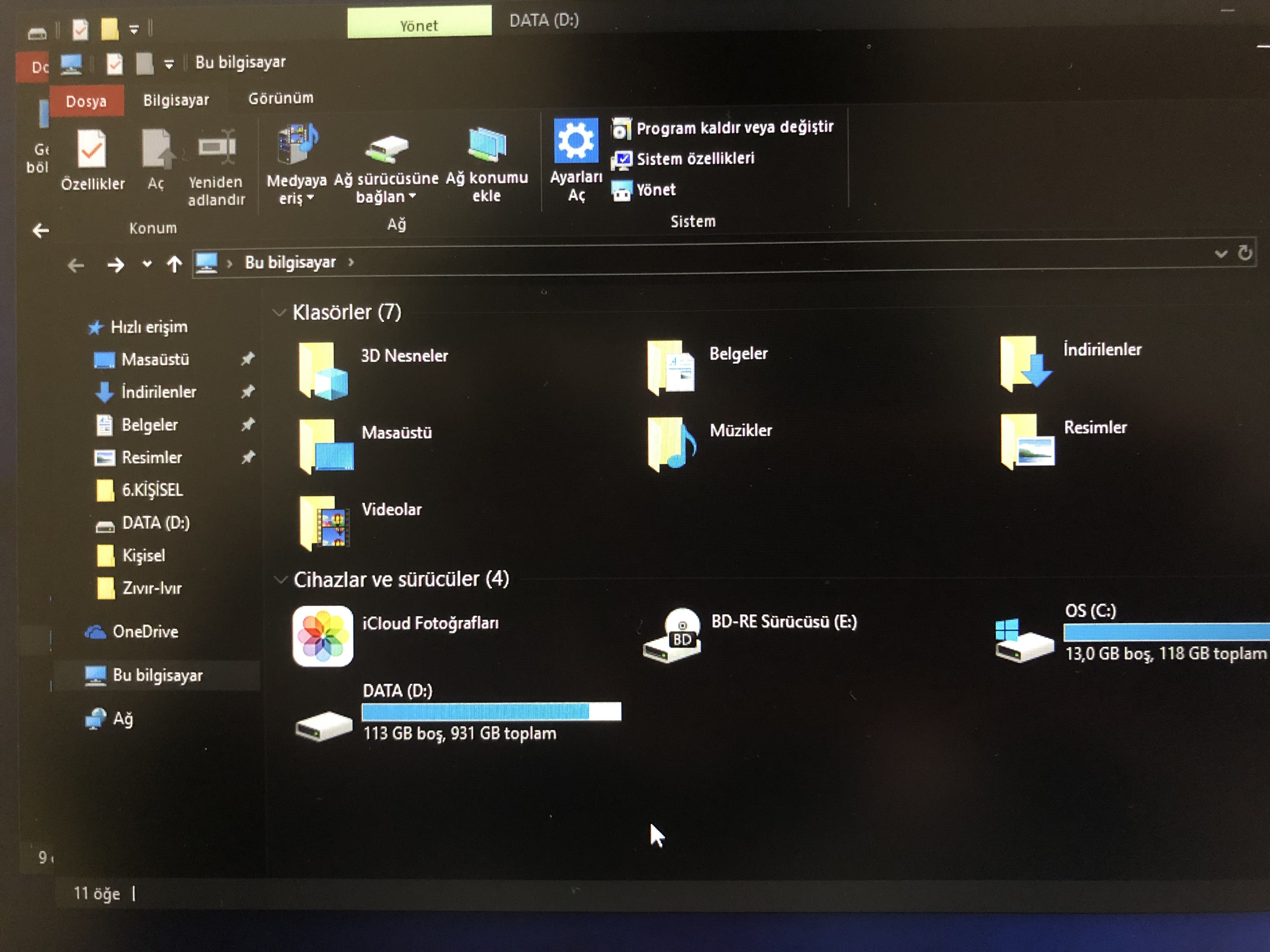Select DATA (D:) in sidebar
1270x952 pixels.
[142, 523]
